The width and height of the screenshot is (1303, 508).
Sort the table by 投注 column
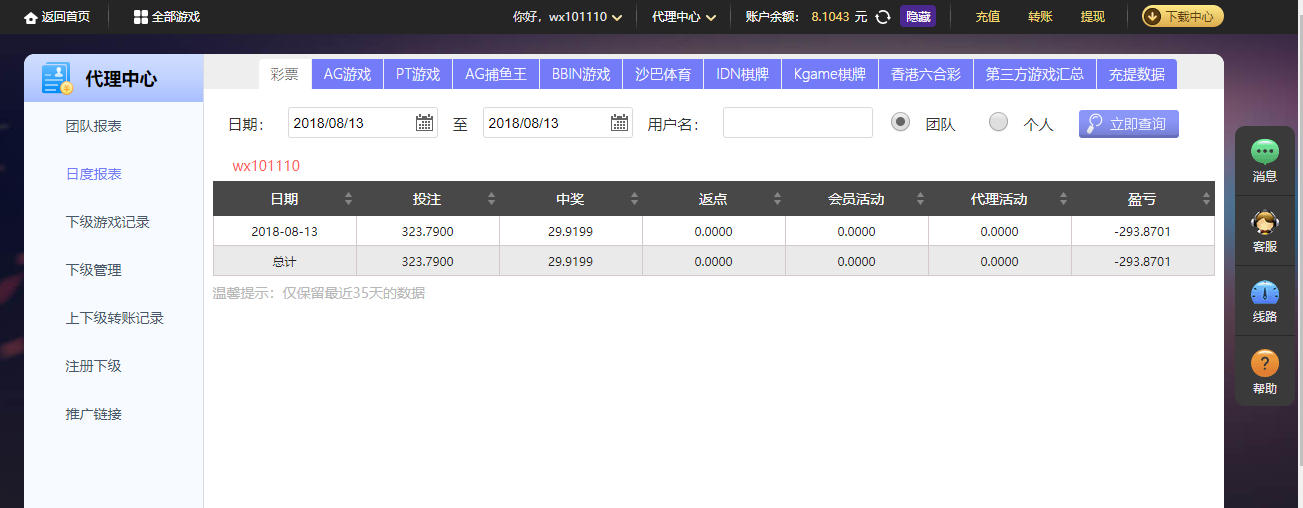coord(491,199)
